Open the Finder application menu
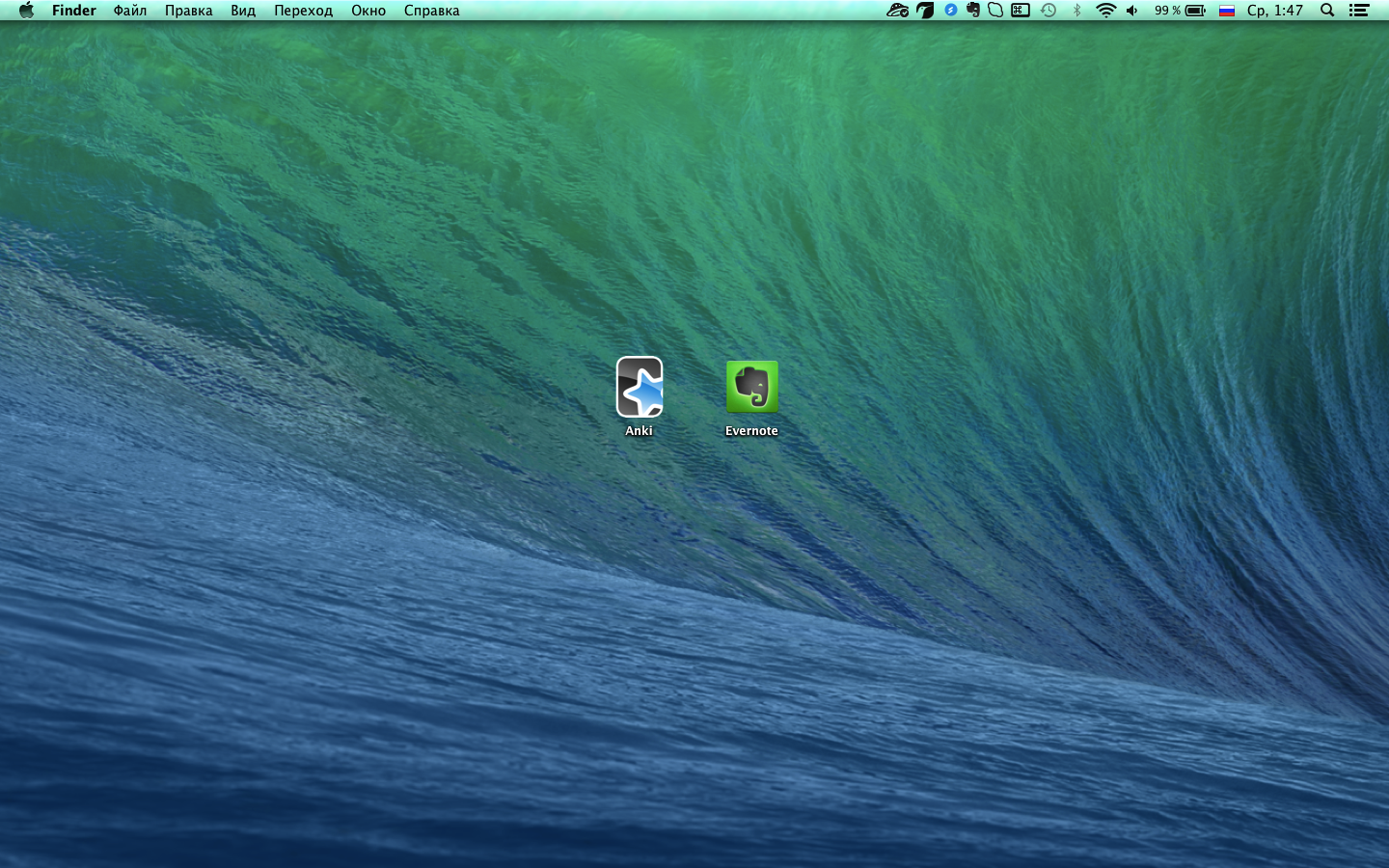Viewport: 1389px width, 868px height. [74, 11]
